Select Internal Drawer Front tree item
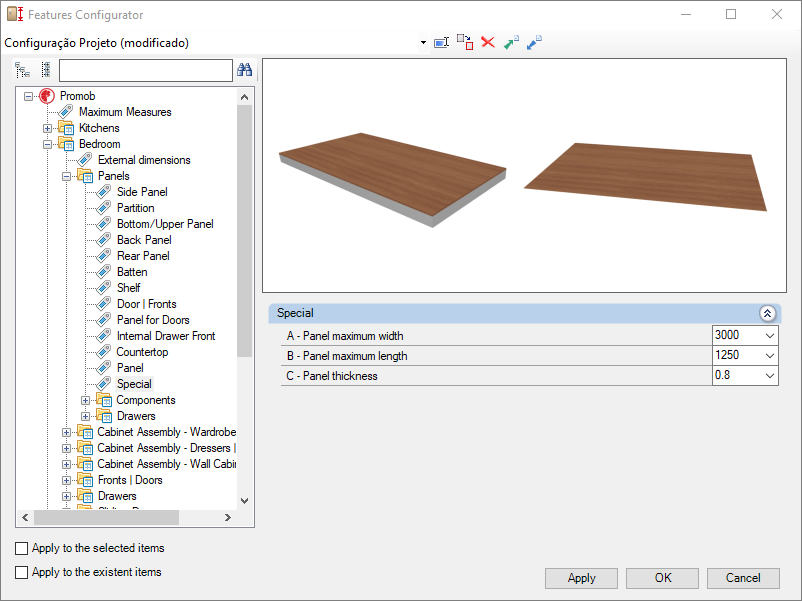Viewport: 802px width, 601px height. [x=166, y=336]
